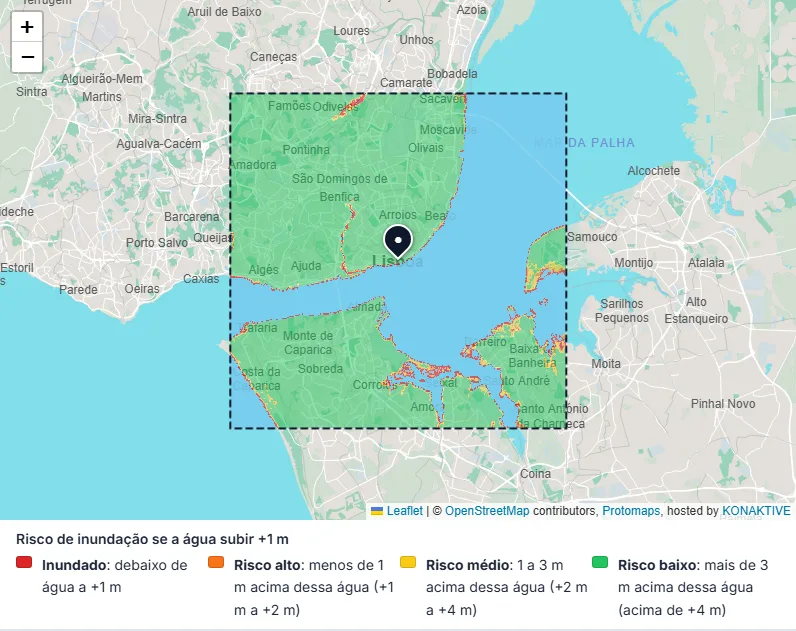Click the Alcochete label on the map
Image resolution: width=796 pixels, height=631 pixels.
[x=653, y=171]
